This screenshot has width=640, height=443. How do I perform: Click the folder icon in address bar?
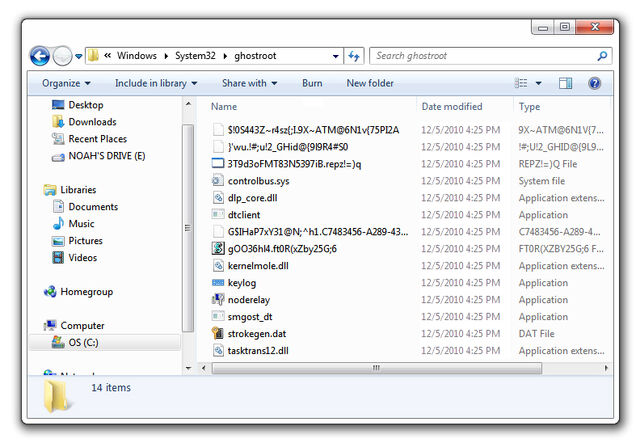click(94, 56)
